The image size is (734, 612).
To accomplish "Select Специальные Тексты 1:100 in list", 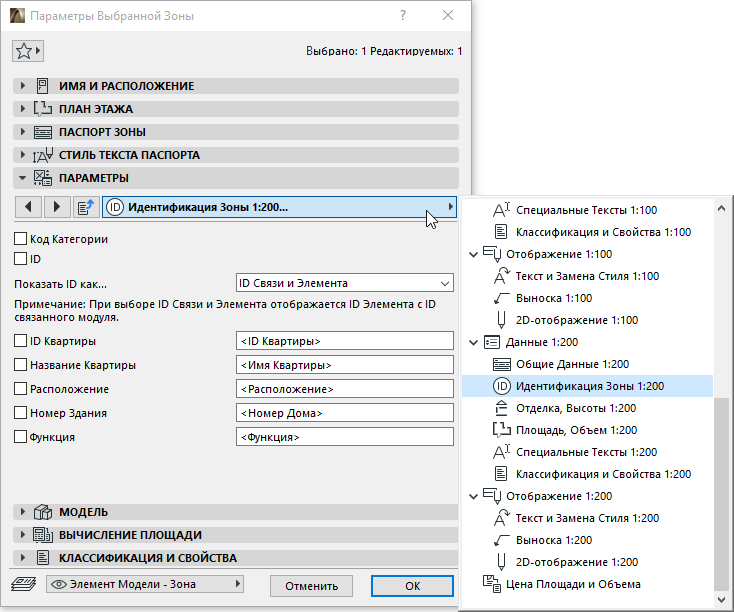I will pos(587,210).
